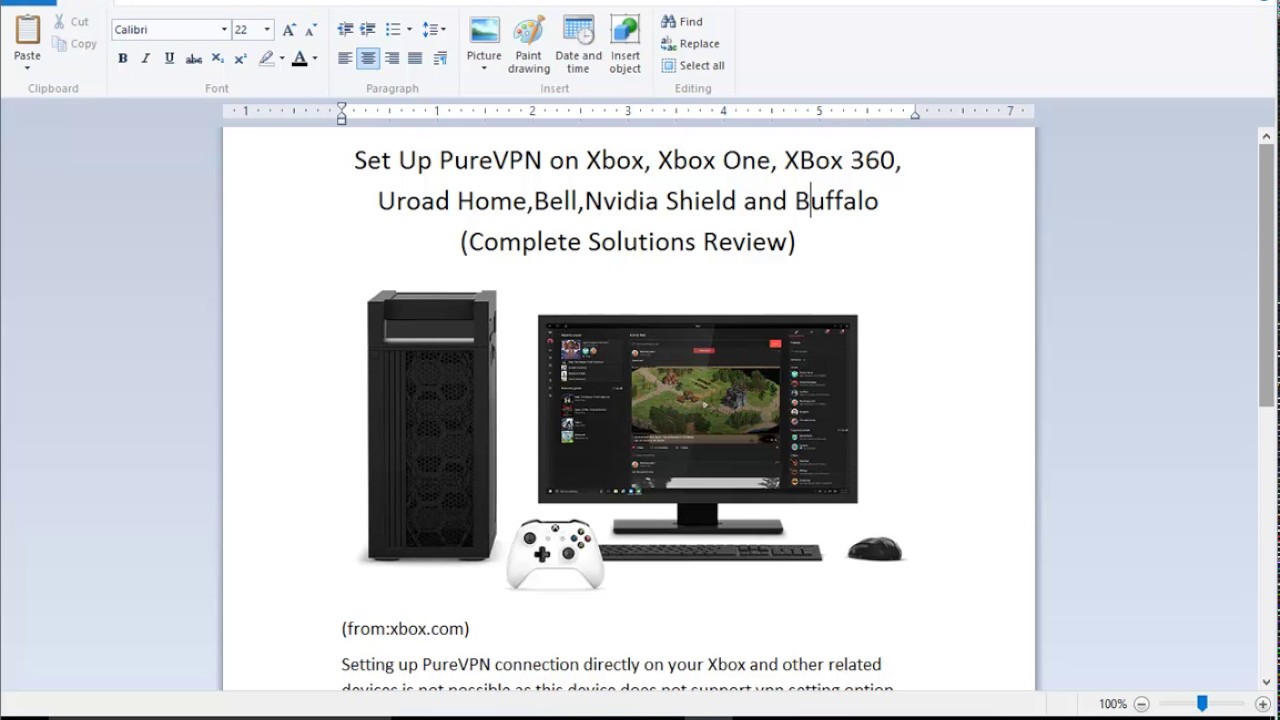Copy the selection with the Copy button

pos(75,43)
